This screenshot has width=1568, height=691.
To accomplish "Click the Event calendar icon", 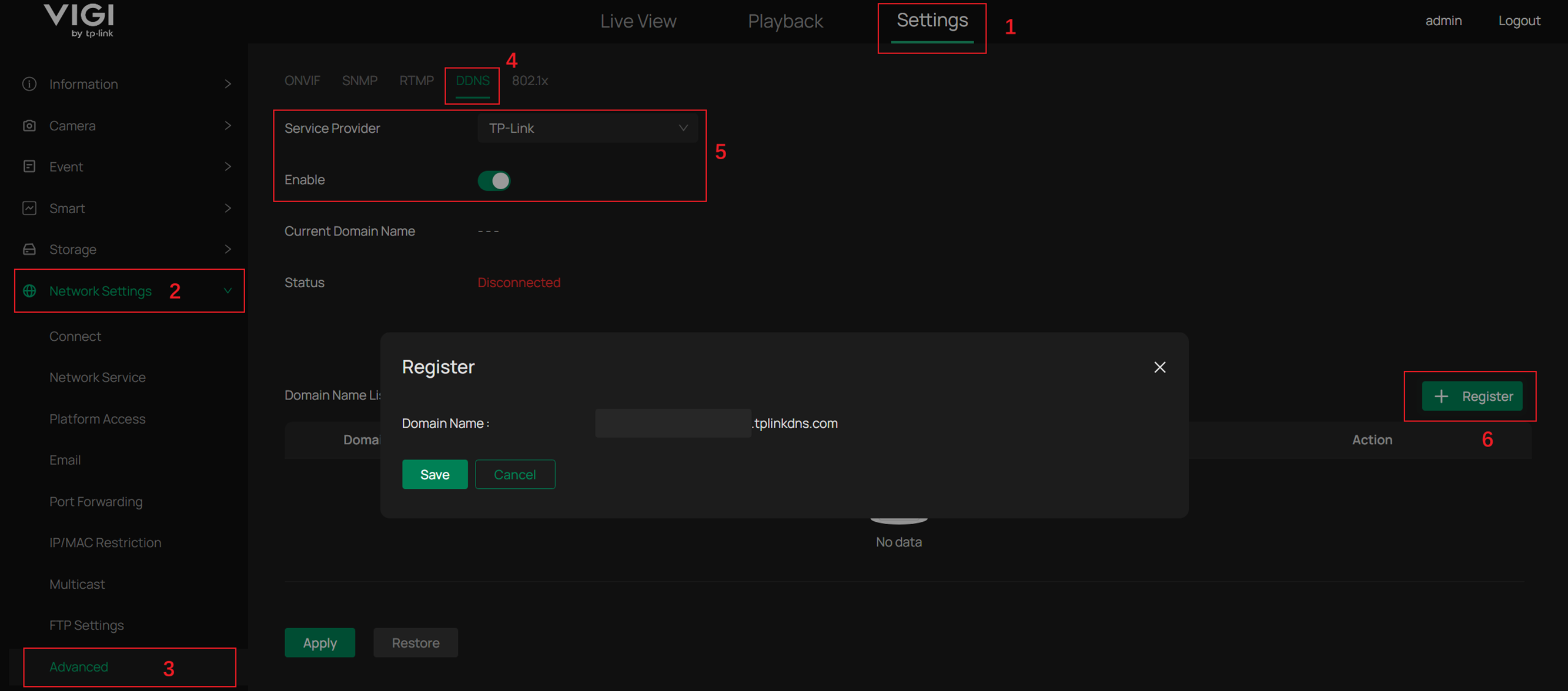I will (x=29, y=166).
